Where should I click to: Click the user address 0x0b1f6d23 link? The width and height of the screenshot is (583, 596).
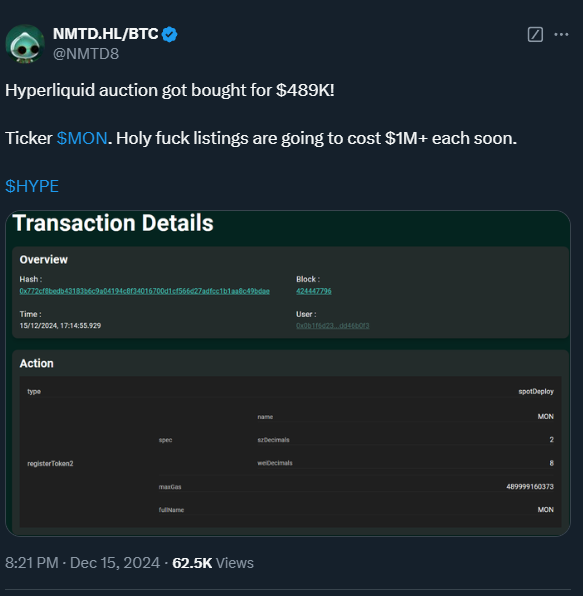tap(333, 326)
